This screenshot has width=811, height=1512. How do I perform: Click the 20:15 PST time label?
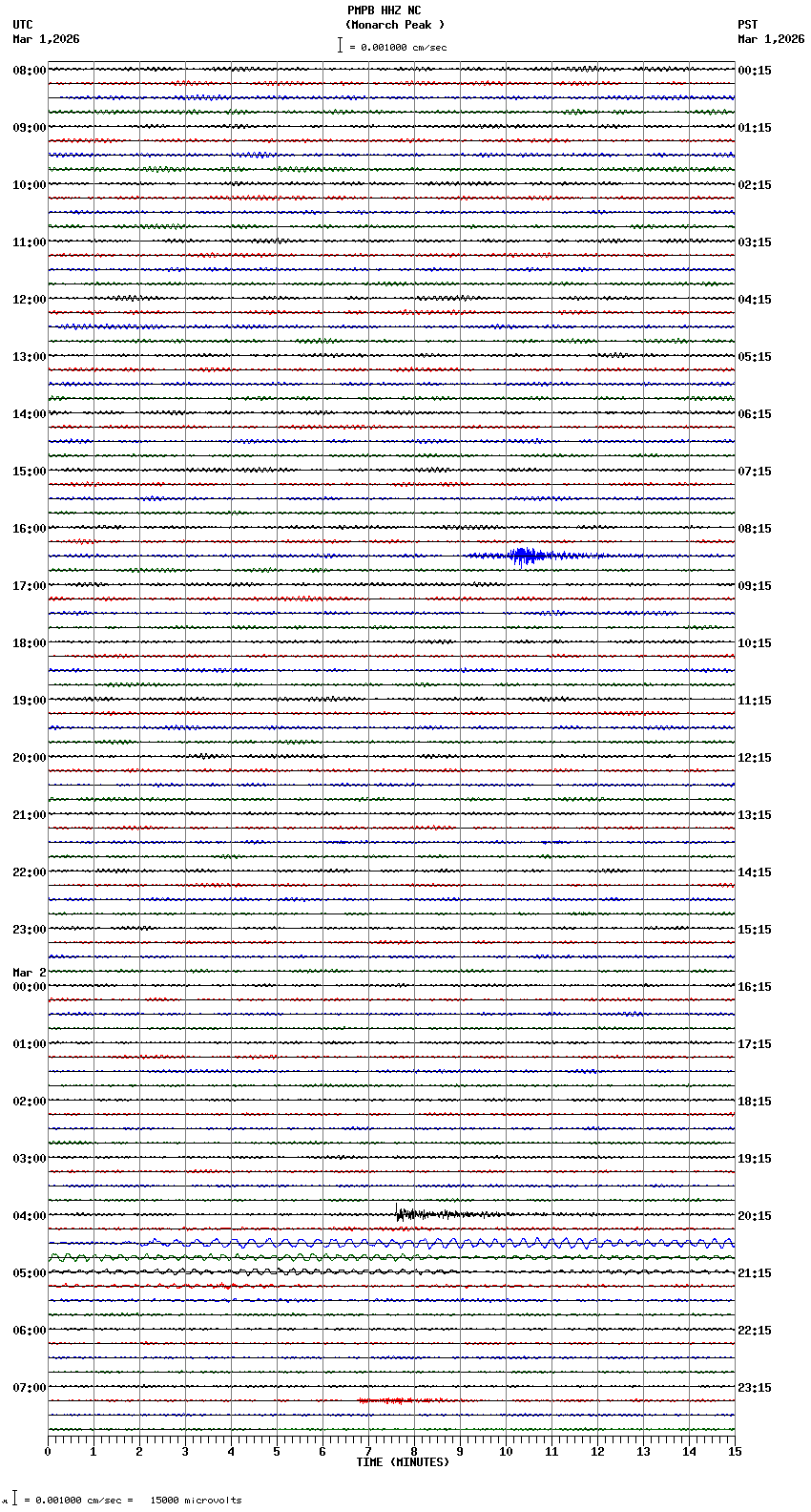point(755,1216)
